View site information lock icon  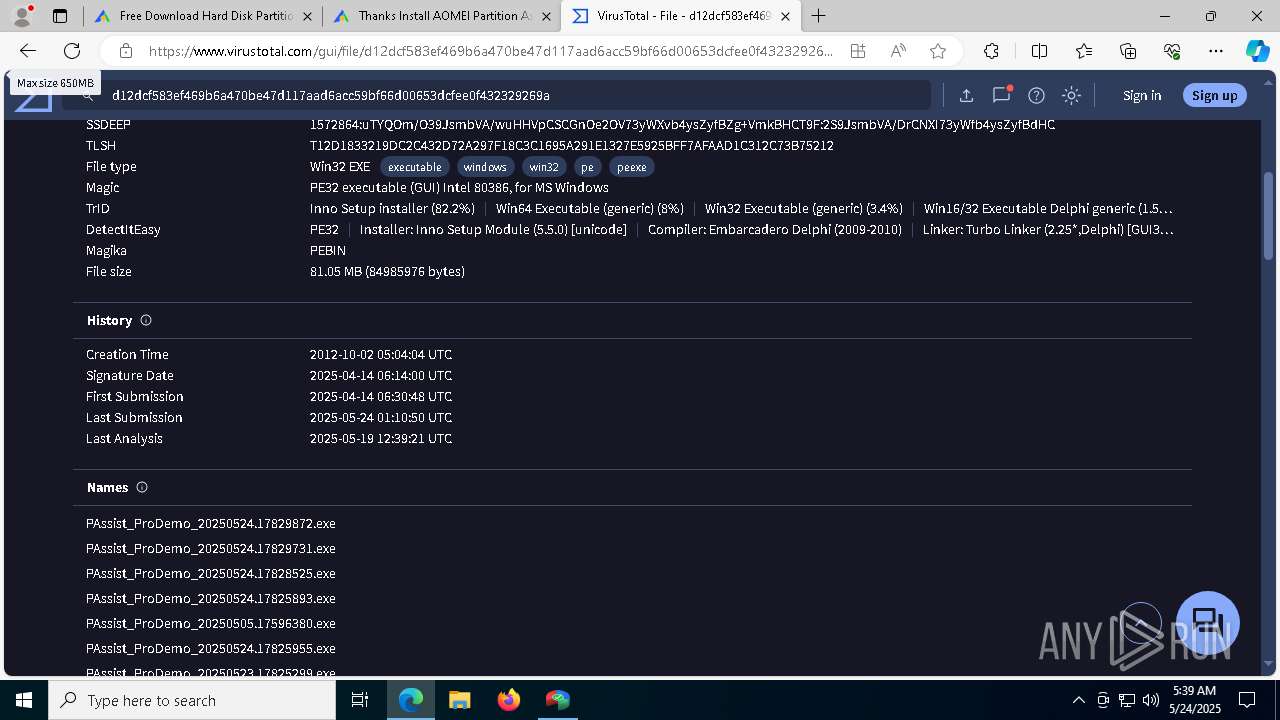[x=126, y=51]
